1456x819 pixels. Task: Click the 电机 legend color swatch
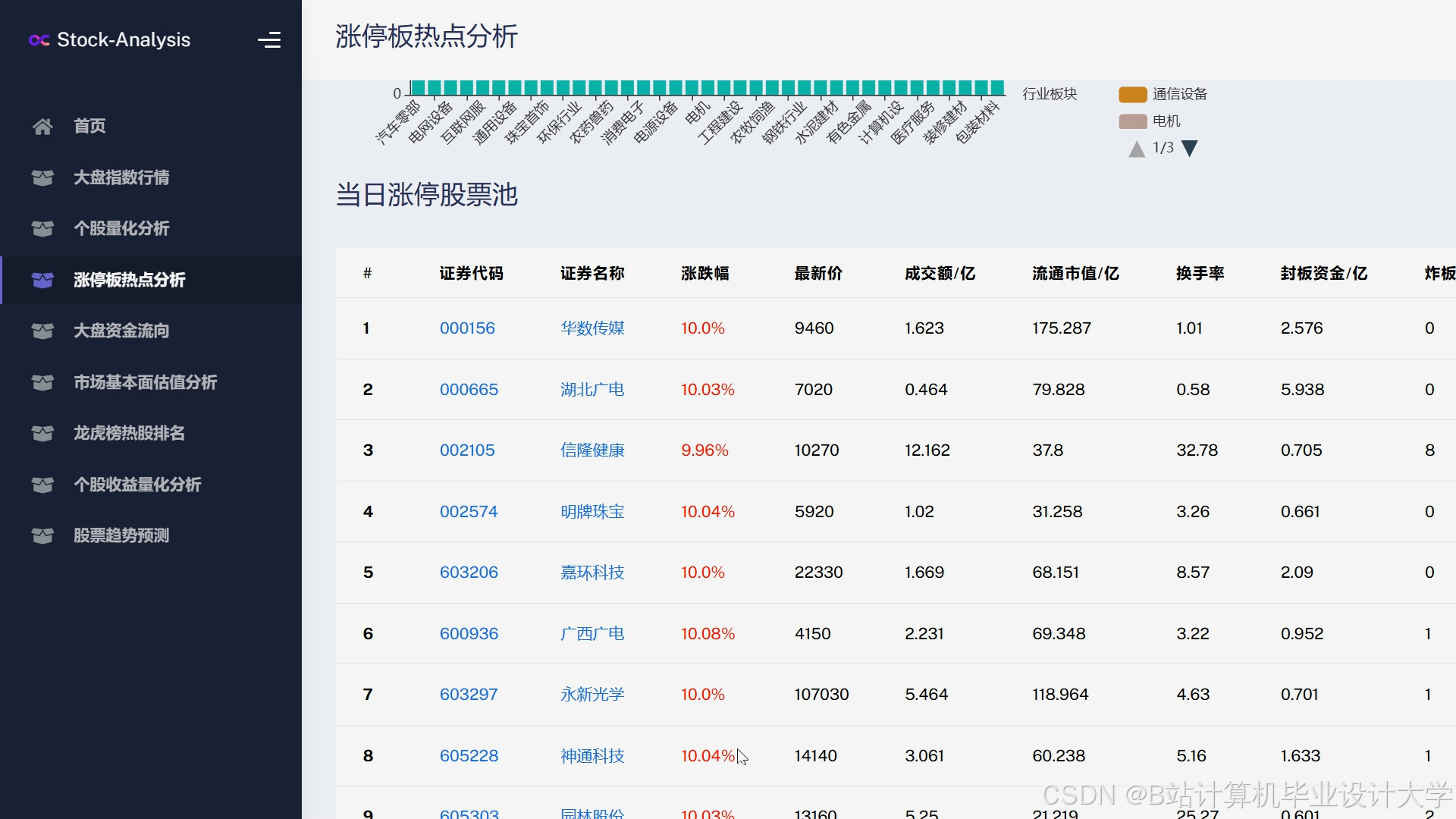point(1133,121)
